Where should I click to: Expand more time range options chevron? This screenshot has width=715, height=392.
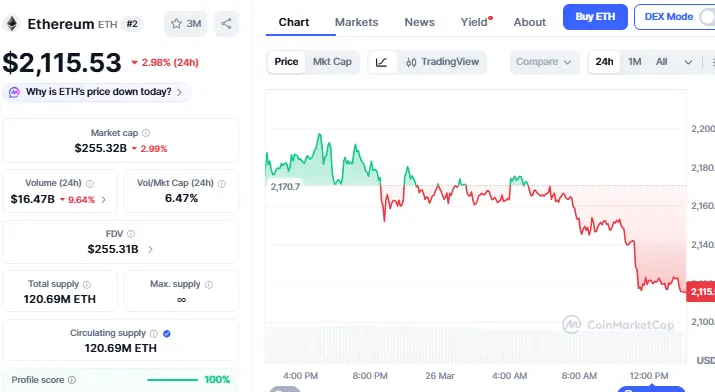688,62
